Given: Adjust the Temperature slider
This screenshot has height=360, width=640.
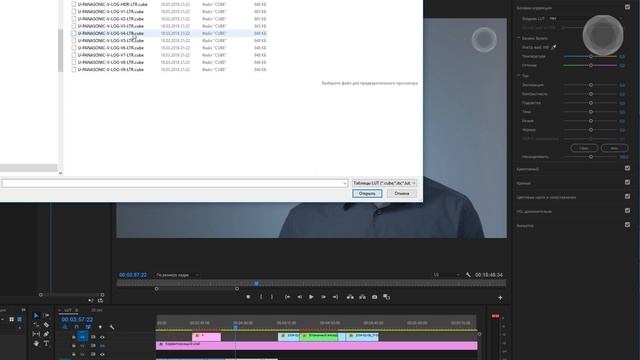Looking at the screenshot, I should point(590,56).
